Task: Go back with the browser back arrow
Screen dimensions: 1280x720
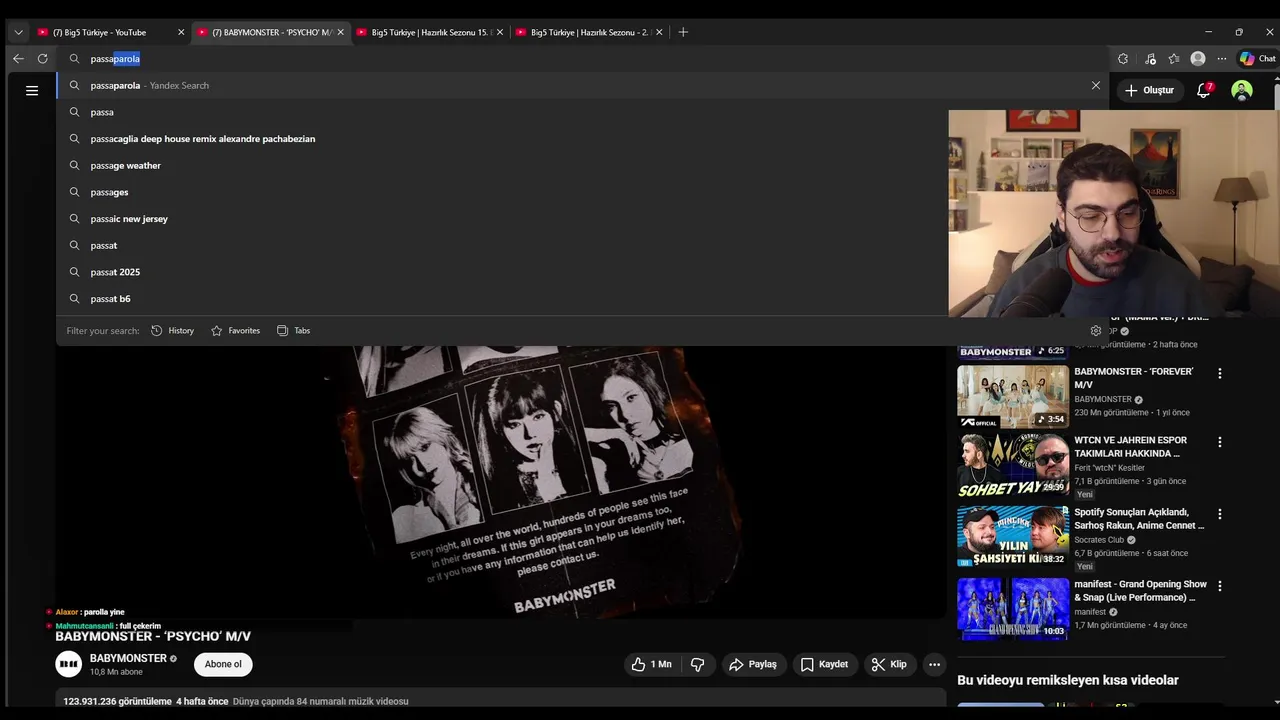Action: tap(18, 59)
